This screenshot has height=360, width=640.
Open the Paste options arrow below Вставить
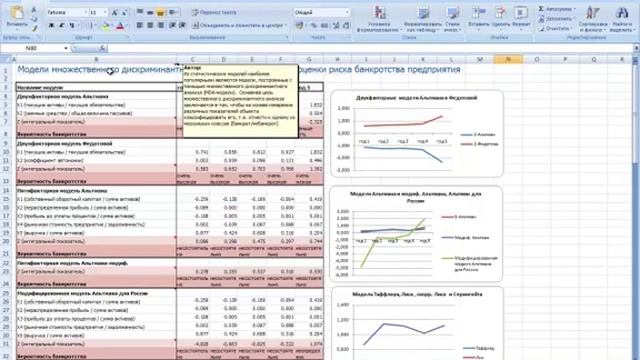17,29
